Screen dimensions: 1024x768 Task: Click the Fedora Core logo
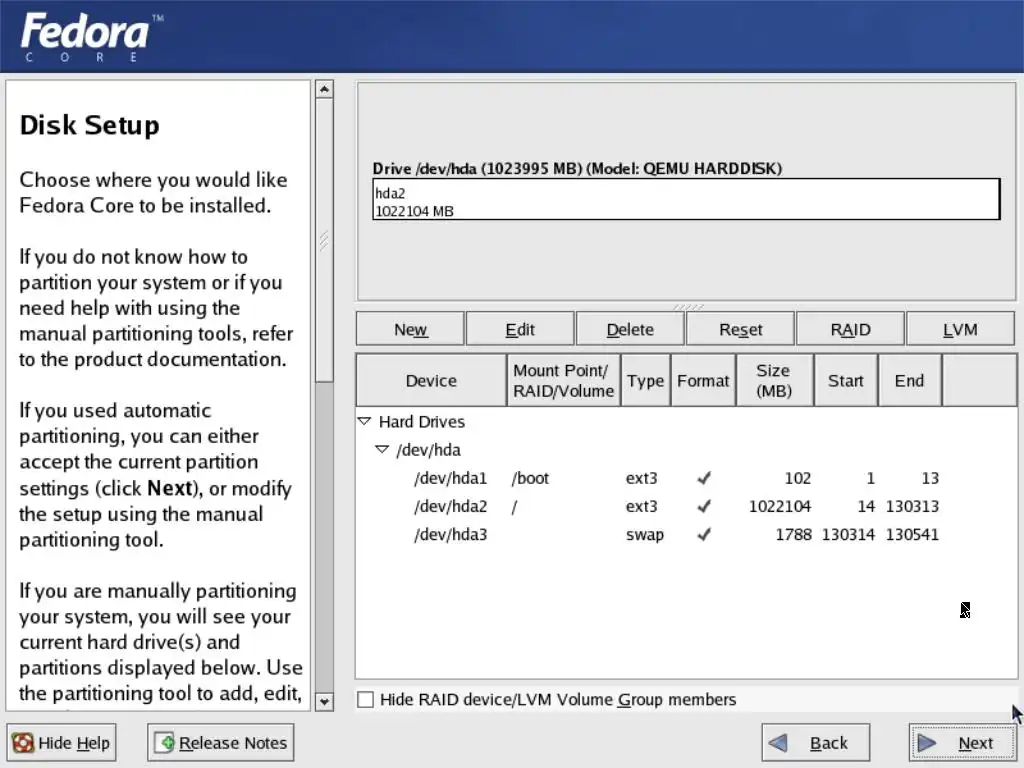(91, 37)
